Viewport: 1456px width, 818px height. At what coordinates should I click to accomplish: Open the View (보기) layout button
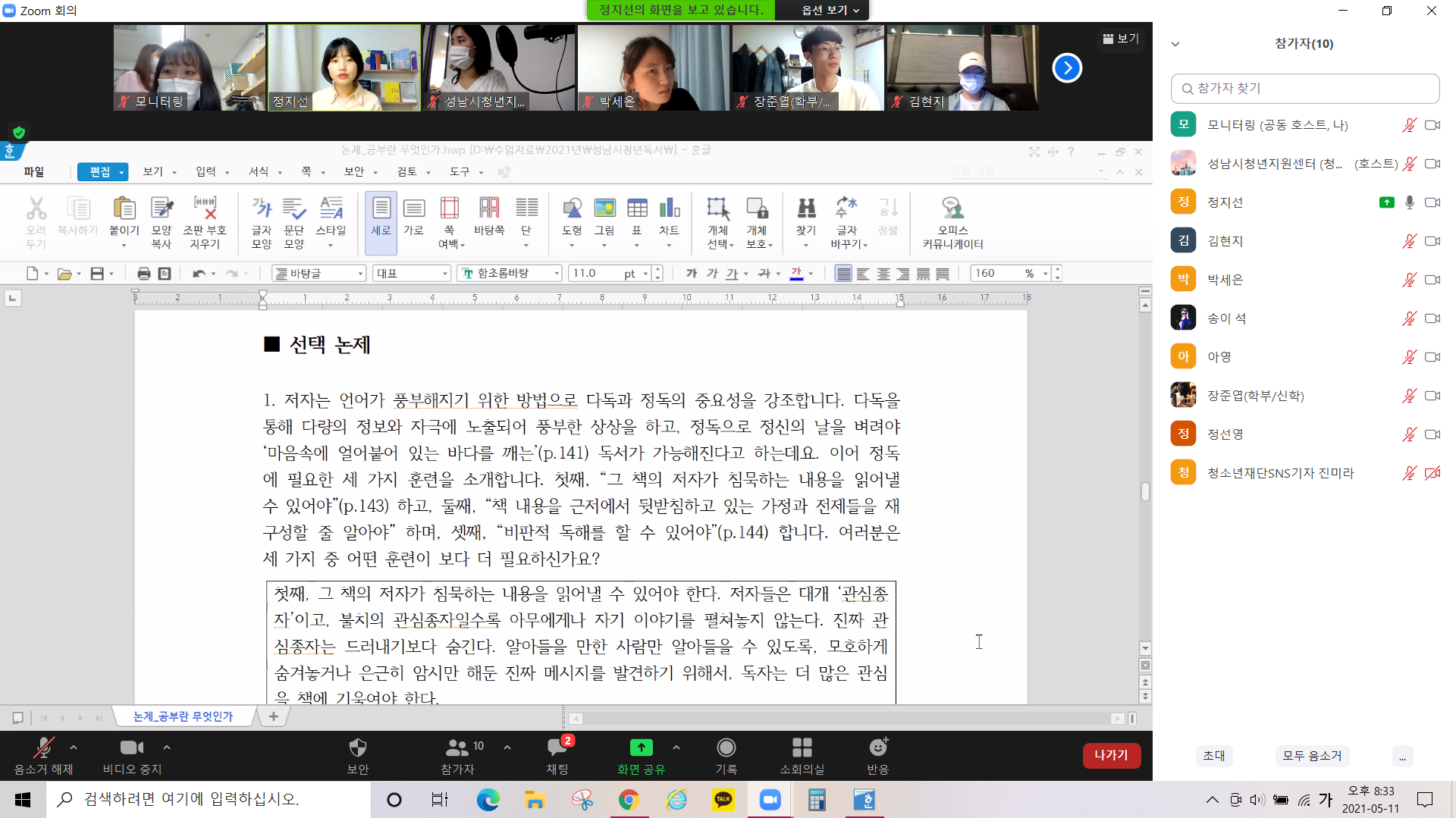click(x=1121, y=39)
